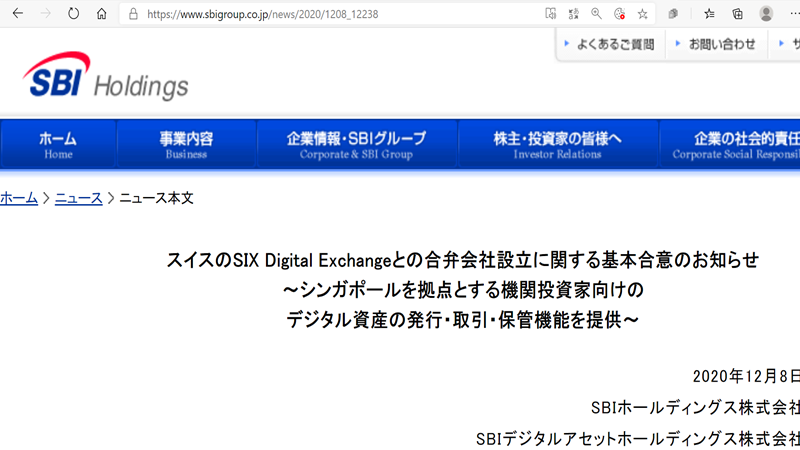Open the 事業内容 Business tab
The height and width of the screenshot is (450, 800).
click(x=186, y=144)
